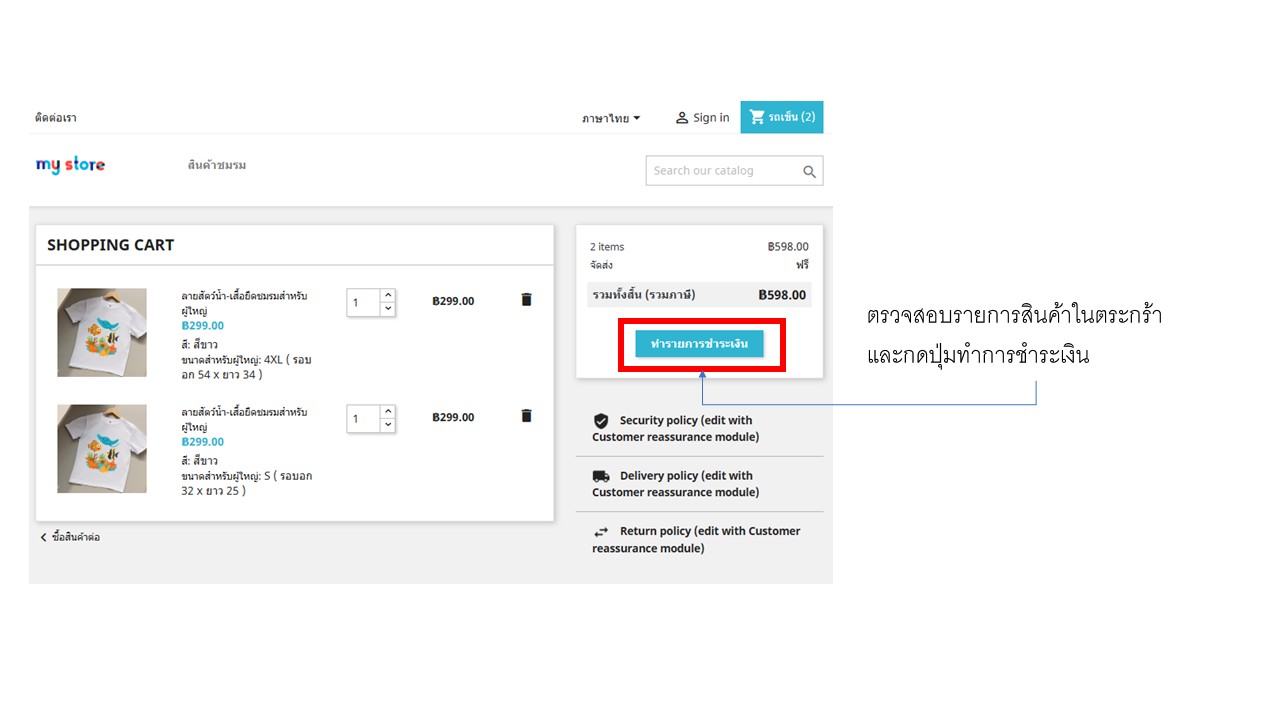1280x720 pixels.
Task: Expand the ภาษาไทย language dropdown
Action: 611,118
